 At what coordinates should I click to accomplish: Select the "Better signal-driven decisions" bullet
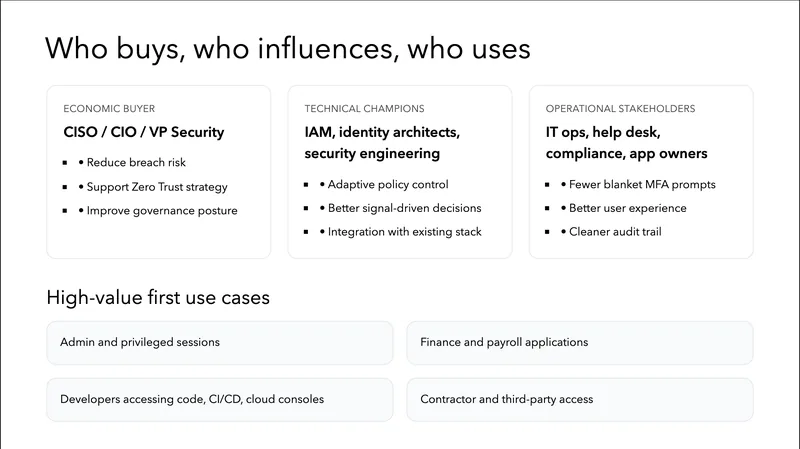[x=404, y=208]
